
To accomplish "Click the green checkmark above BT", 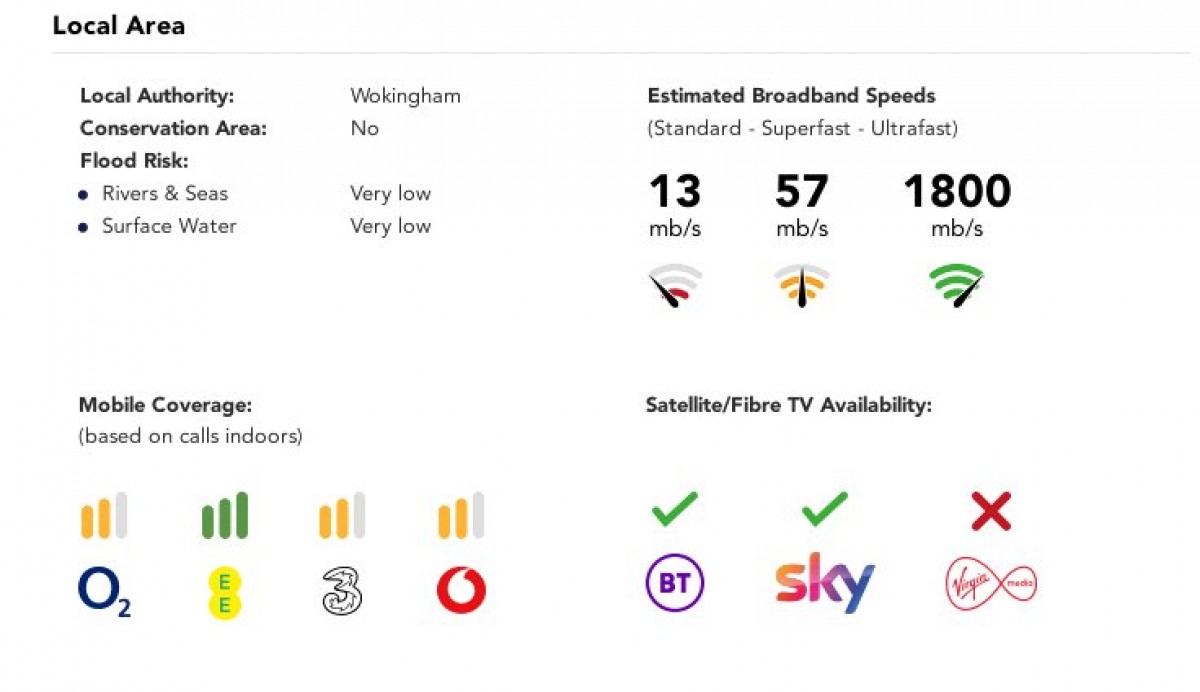I will [x=675, y=511].
